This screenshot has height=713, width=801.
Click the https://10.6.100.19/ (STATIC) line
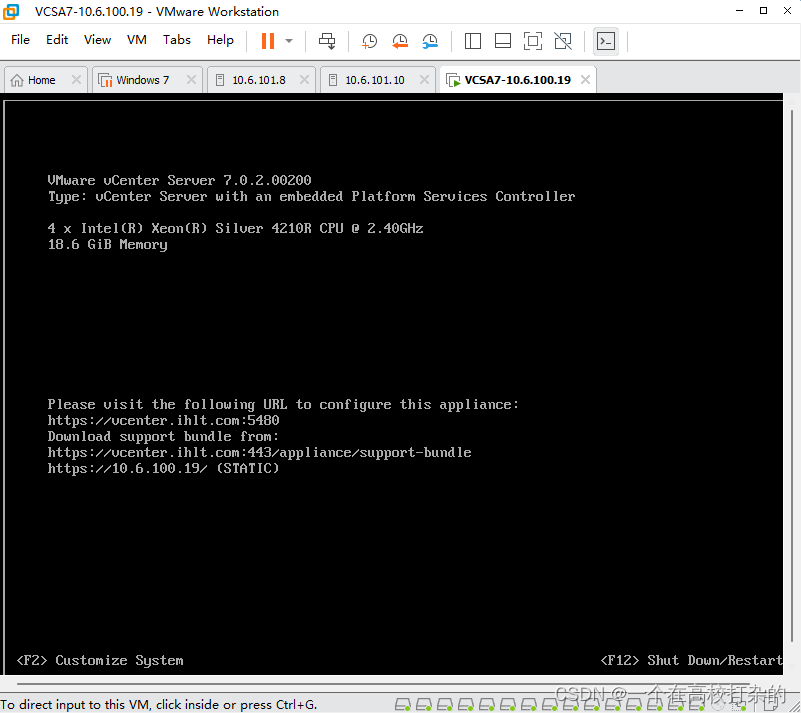pyautogui.click(x=163, y=468)
